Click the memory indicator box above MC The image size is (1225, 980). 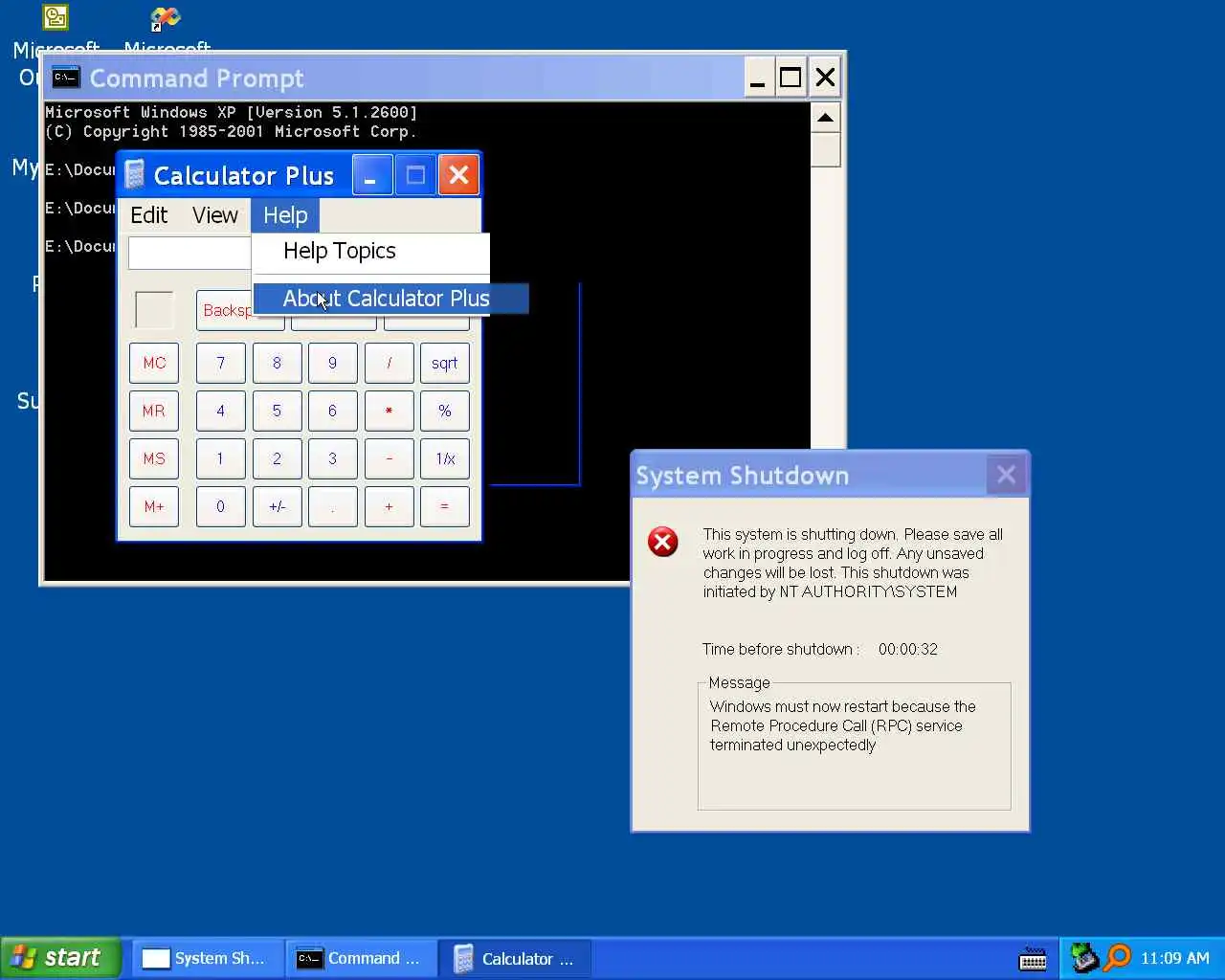[154, 310]
